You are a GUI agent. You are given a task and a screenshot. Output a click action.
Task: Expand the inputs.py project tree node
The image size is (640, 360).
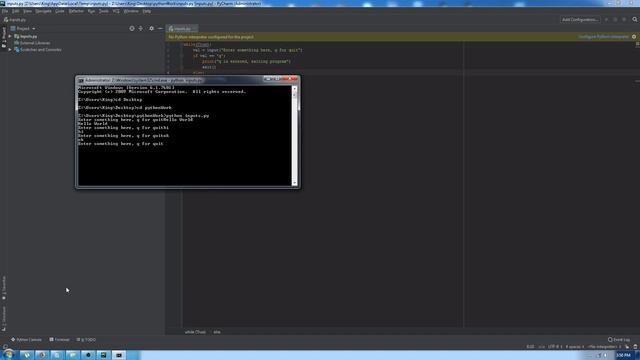(10, 36)
